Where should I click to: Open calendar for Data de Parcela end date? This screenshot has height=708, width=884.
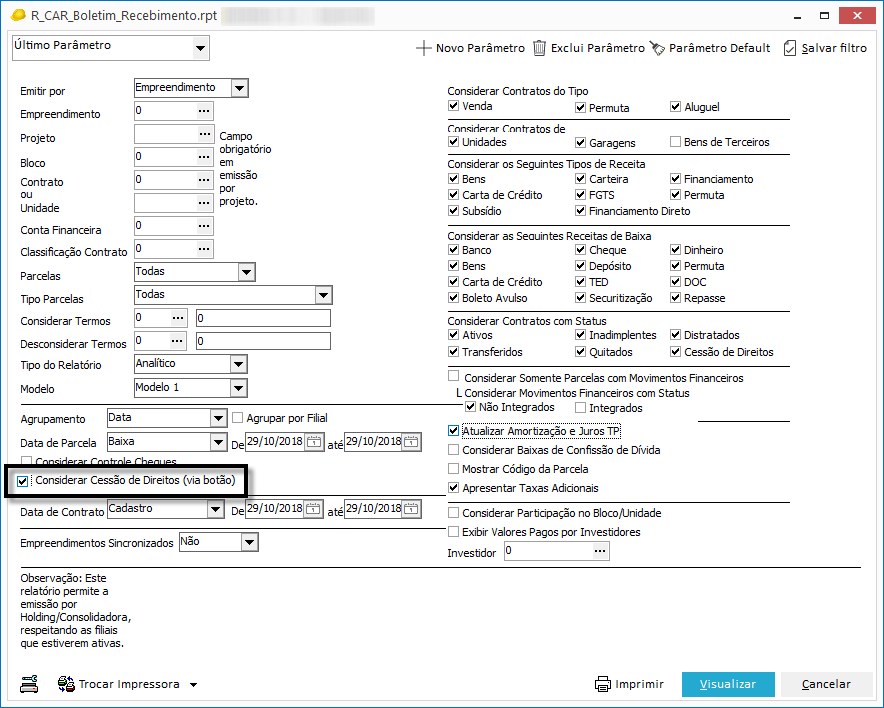click(x=412, y=442)
